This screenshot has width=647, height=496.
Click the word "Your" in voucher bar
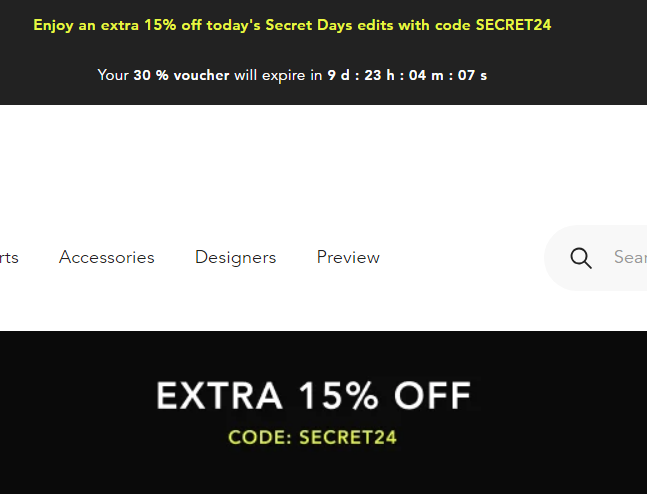[x=113, y=75]
